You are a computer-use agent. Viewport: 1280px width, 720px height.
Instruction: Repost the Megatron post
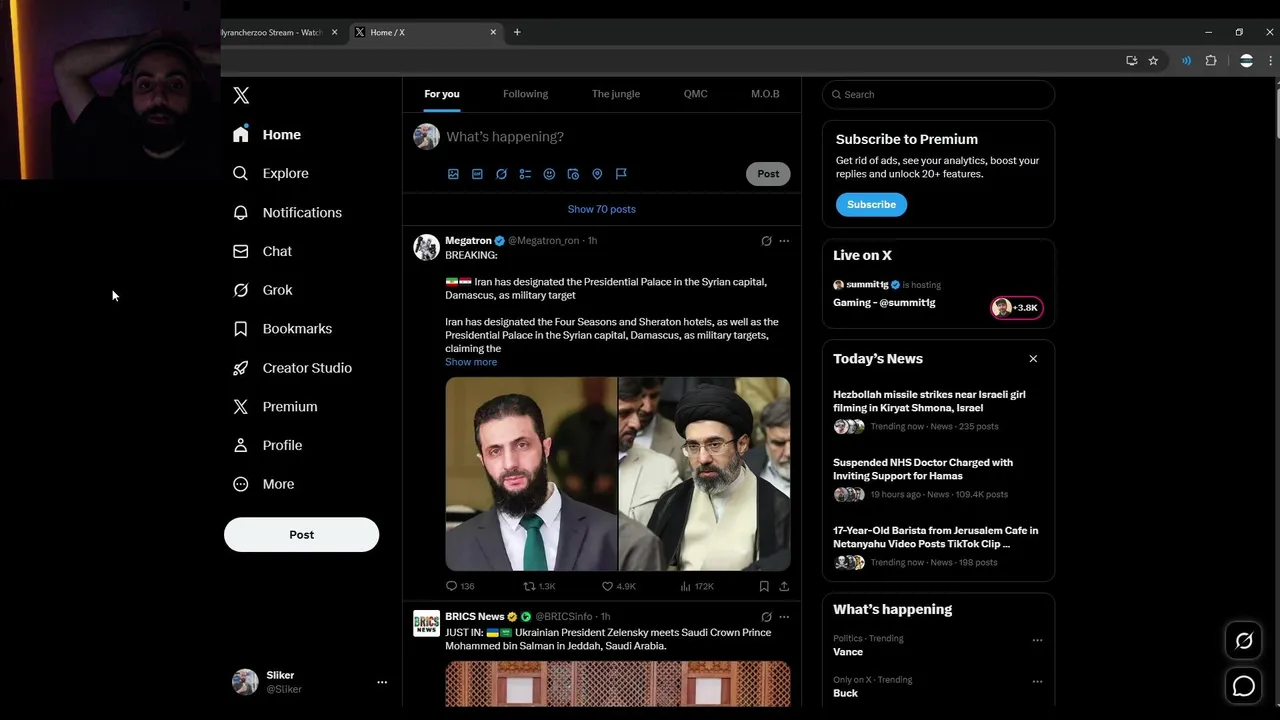[x=539, y=586]
